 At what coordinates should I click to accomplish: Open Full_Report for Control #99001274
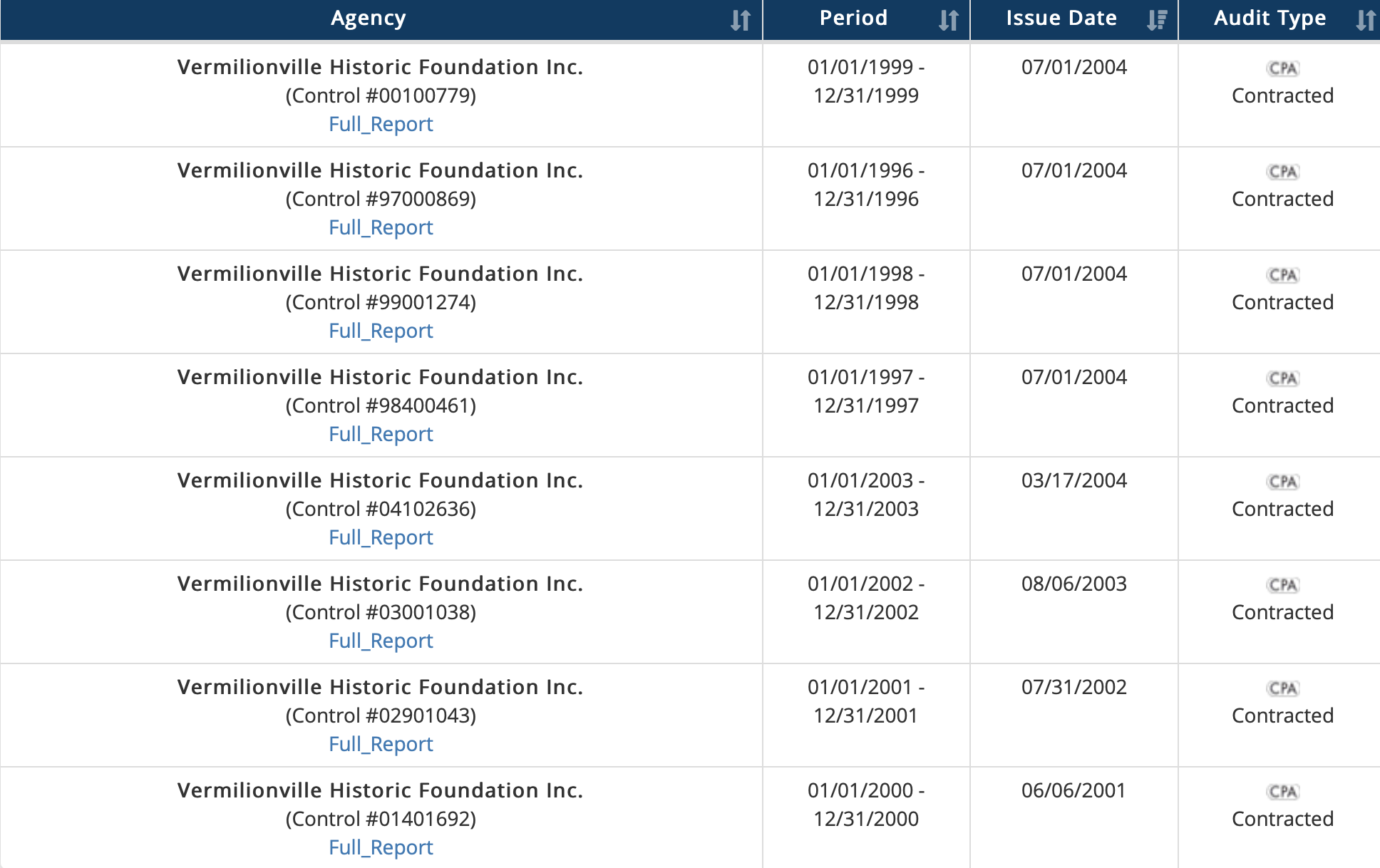381,331
